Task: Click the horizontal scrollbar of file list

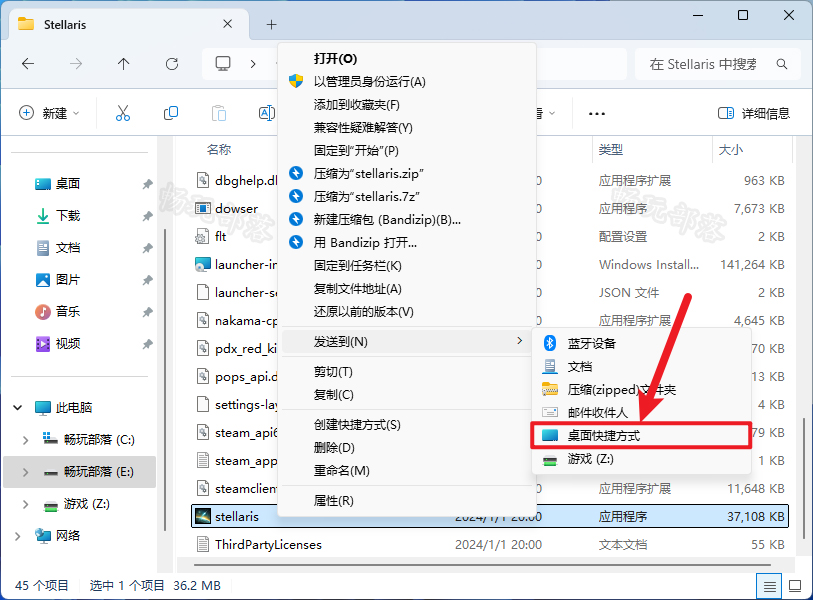Action: [x=482, y=565]
